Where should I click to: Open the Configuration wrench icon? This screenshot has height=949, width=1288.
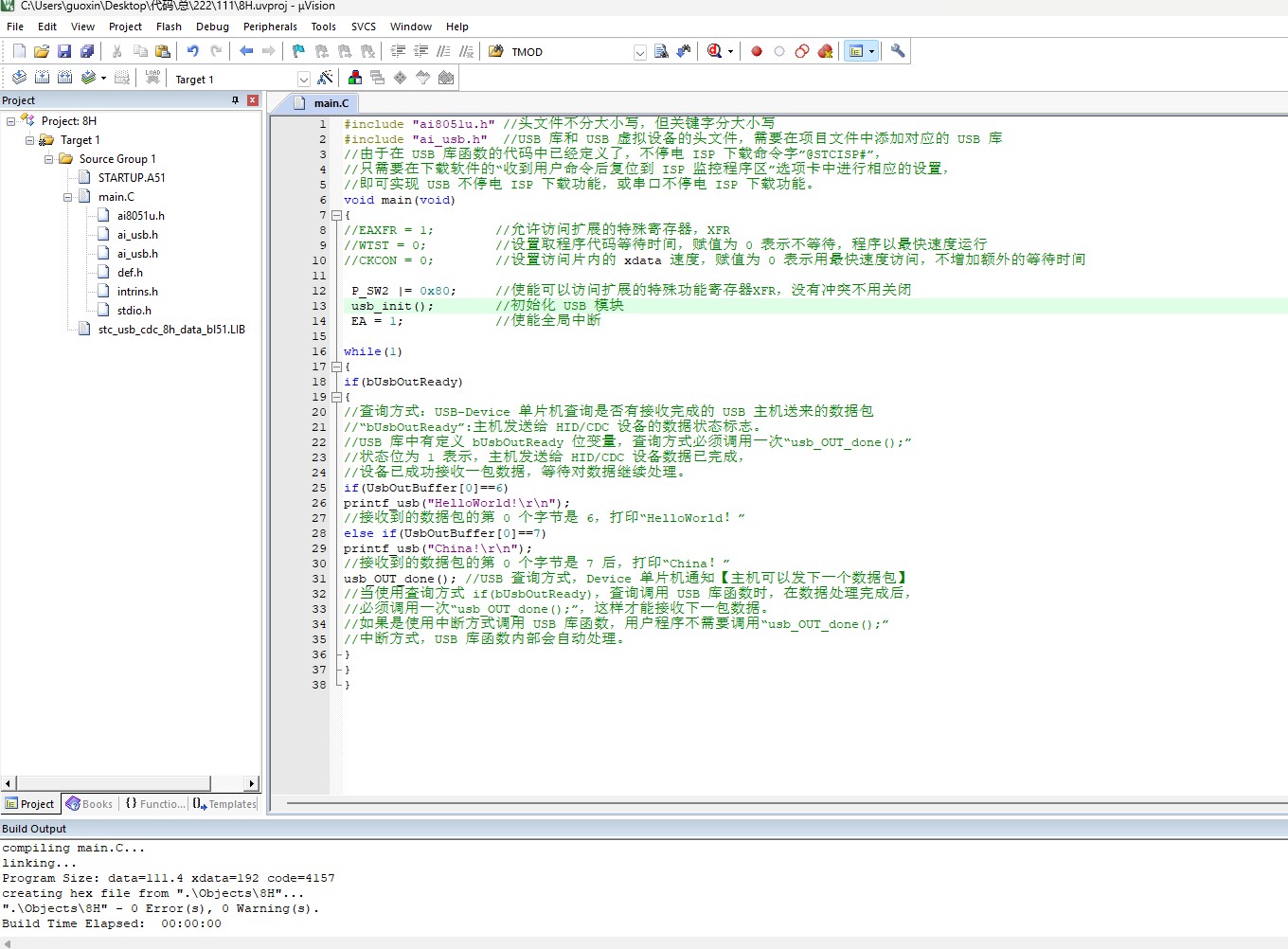(x=898, y=51)
